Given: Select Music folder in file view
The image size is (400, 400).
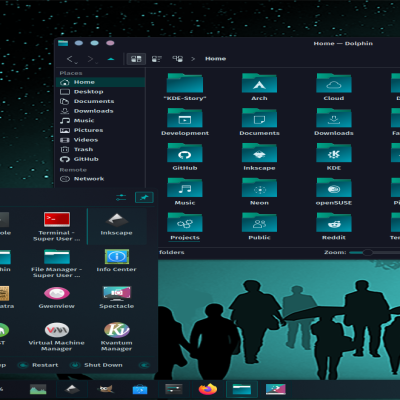Looking at the screenshot, I should [185, 188].
